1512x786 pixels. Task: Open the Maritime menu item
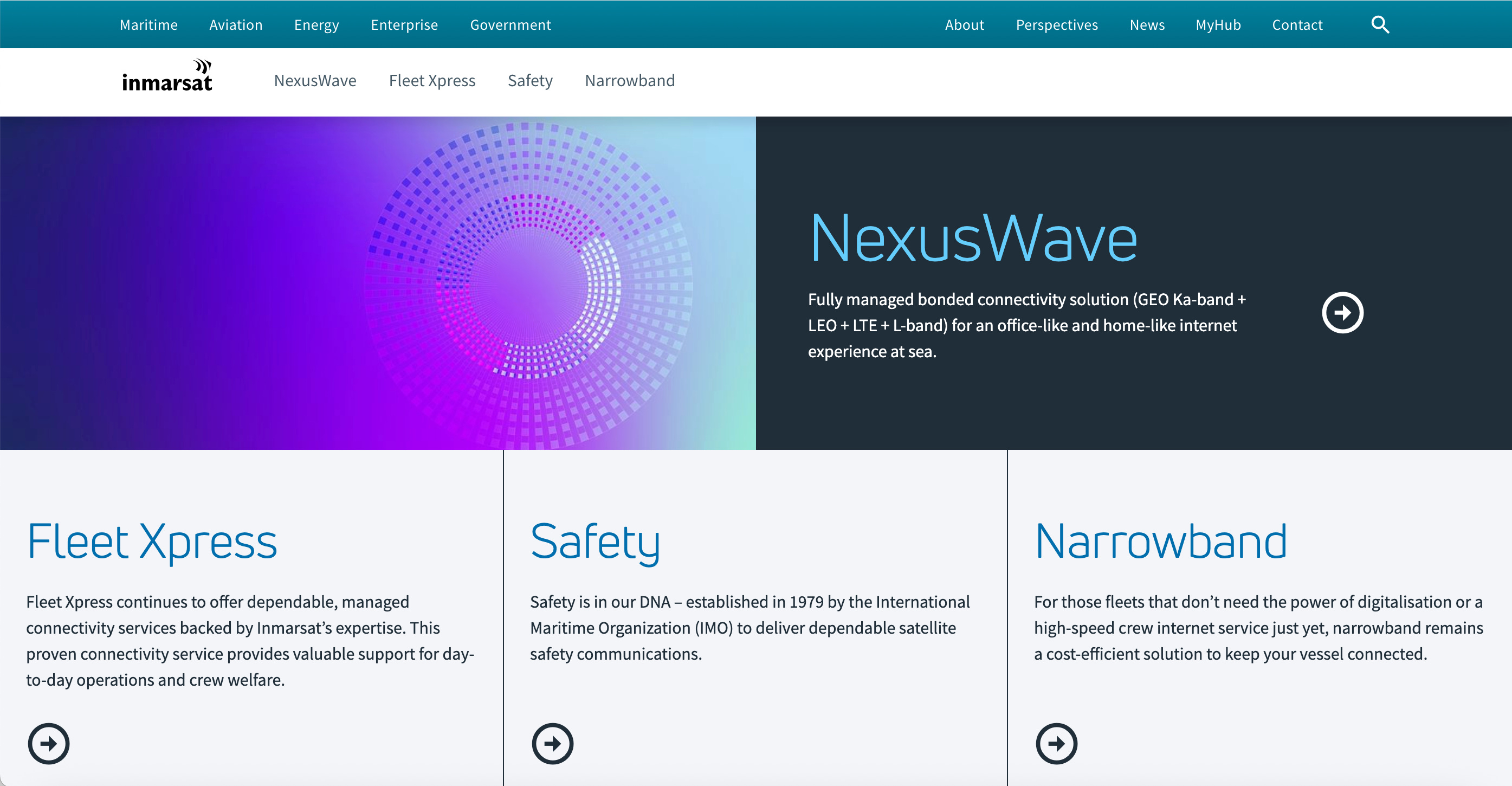(148, 24)
